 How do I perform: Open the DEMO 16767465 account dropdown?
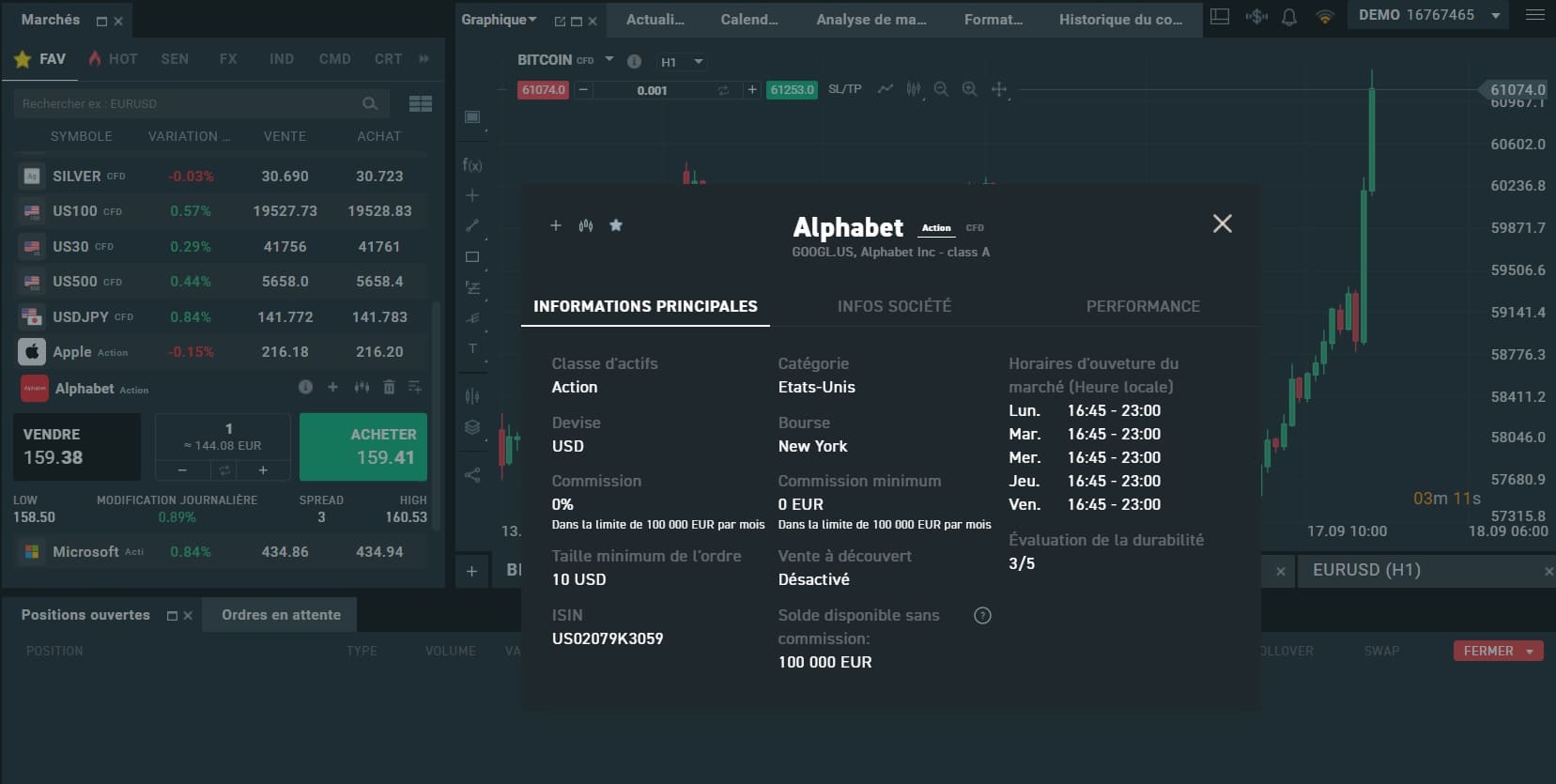pos(1429,16)
